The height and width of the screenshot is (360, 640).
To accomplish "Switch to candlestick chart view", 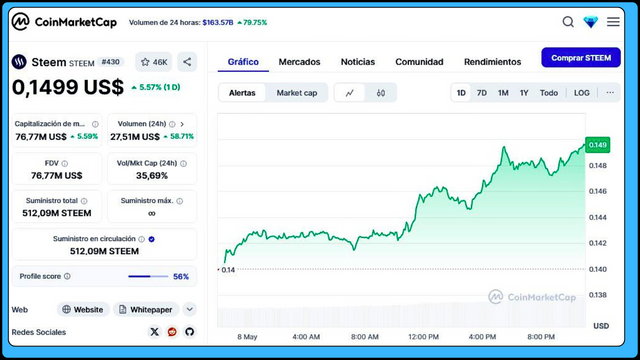I will click(380, 93).
